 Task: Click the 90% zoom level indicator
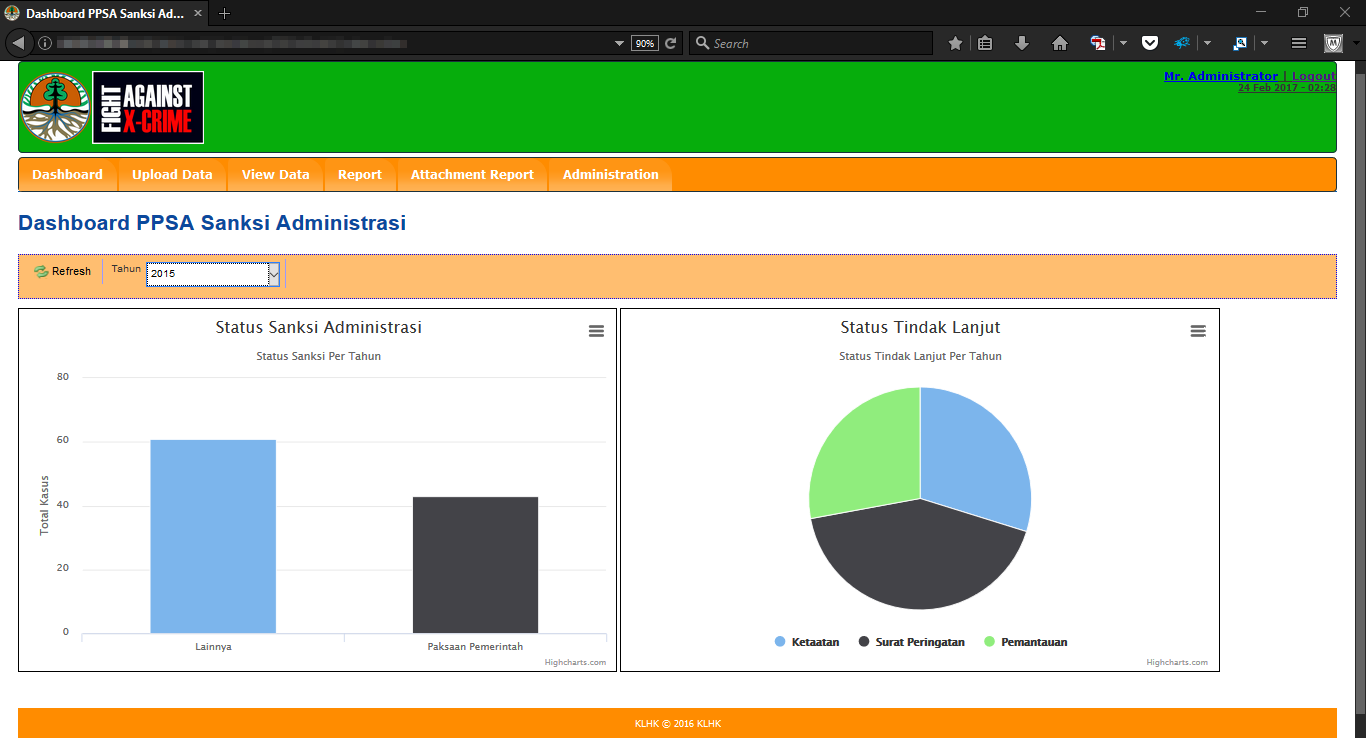[645, 43]
